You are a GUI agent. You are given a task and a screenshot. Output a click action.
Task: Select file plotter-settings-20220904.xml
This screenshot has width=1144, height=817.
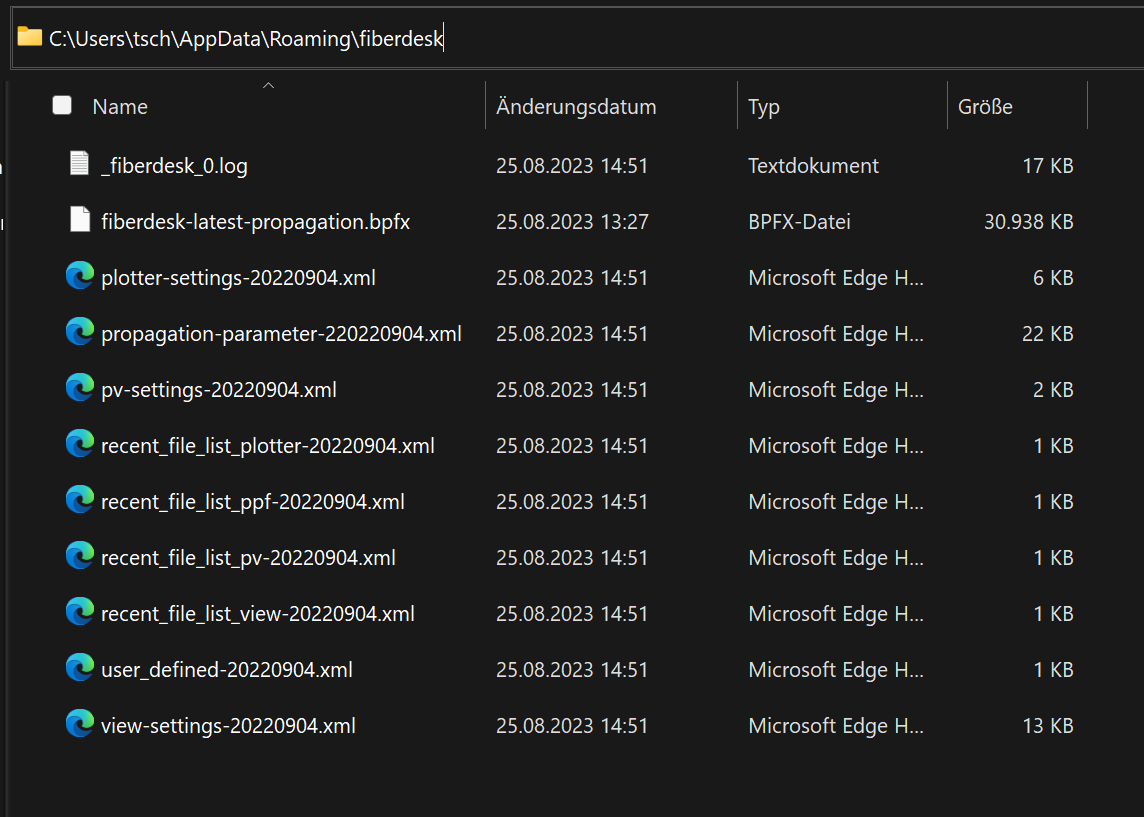(x=239, y=278)
